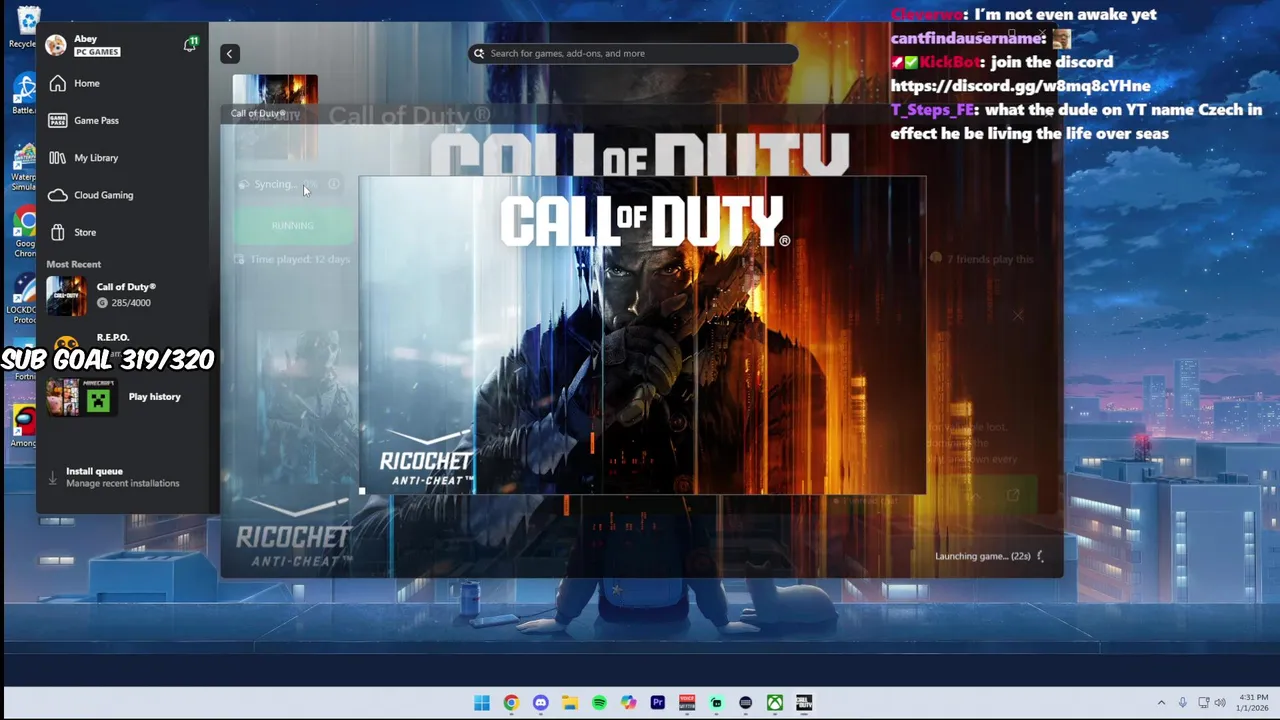Open Copilot from the taskbar
This screenshot has height=720, width=1280.
pyautogui.click(x=628, y=703)
